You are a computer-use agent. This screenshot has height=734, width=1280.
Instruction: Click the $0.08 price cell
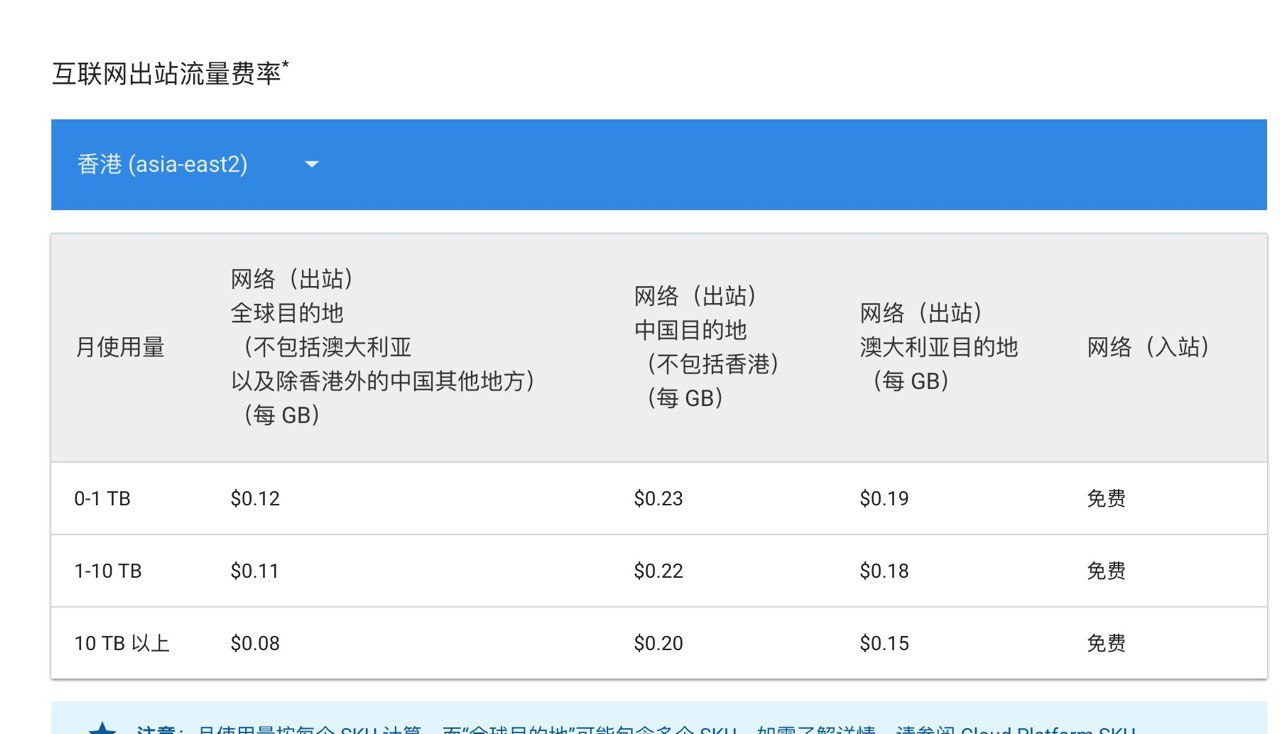point(255,643)
